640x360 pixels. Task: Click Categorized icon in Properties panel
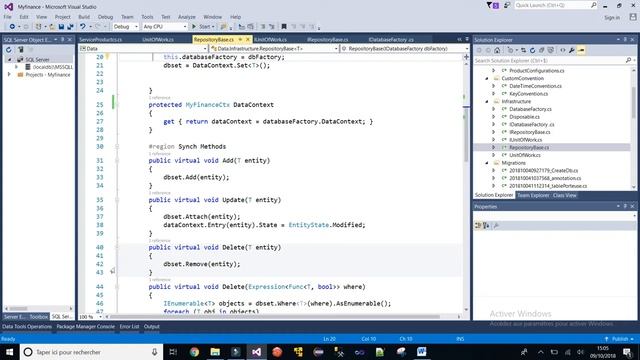coord(478,225)
